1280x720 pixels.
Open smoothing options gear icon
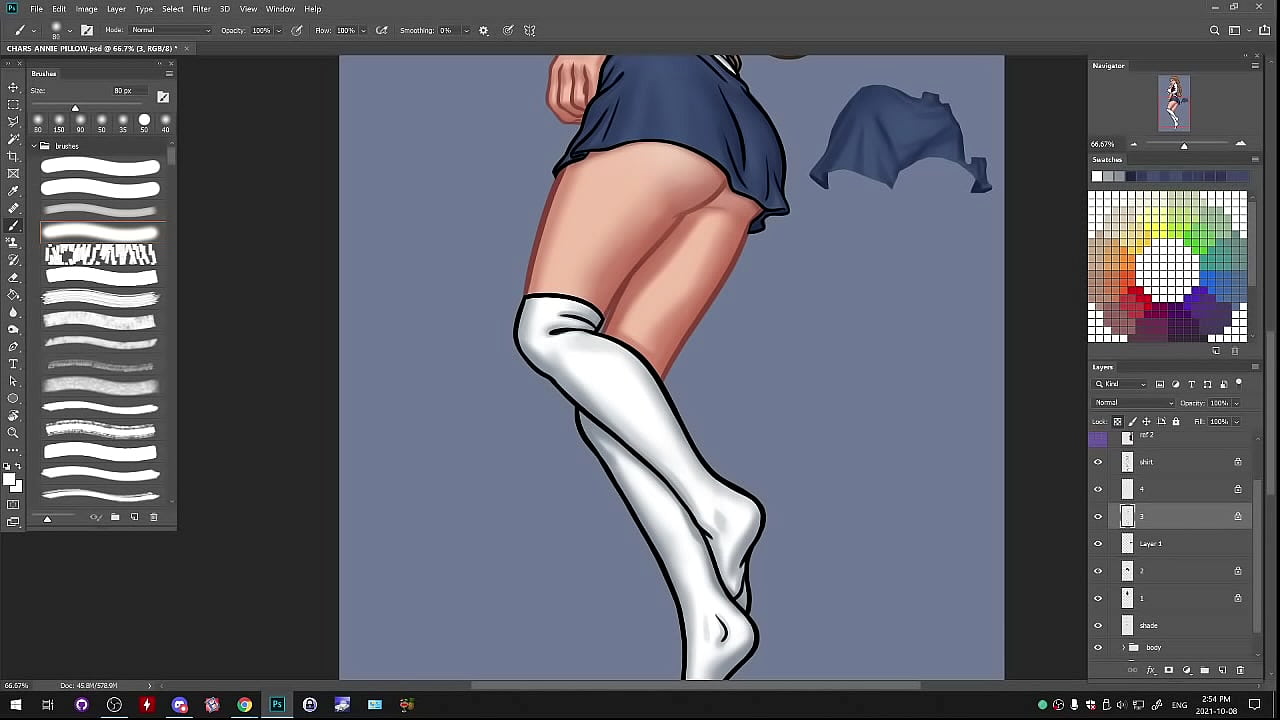484,31
